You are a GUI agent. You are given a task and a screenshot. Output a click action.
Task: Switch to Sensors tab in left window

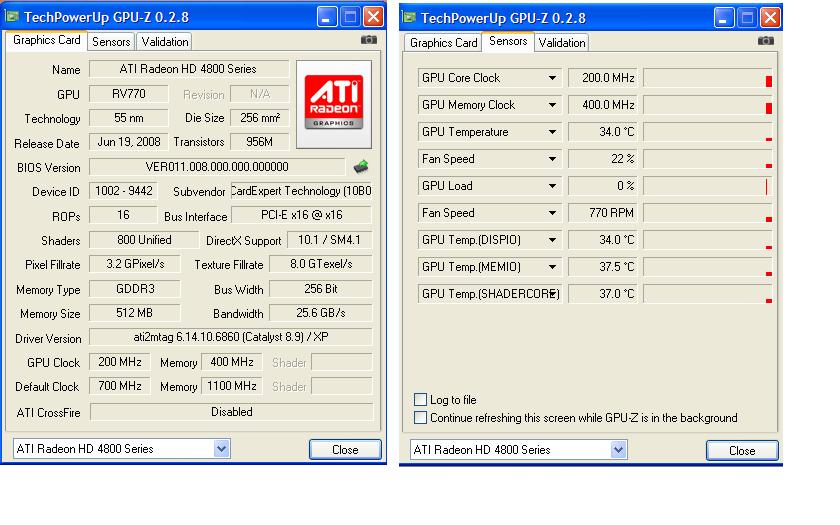click(111, 42)
